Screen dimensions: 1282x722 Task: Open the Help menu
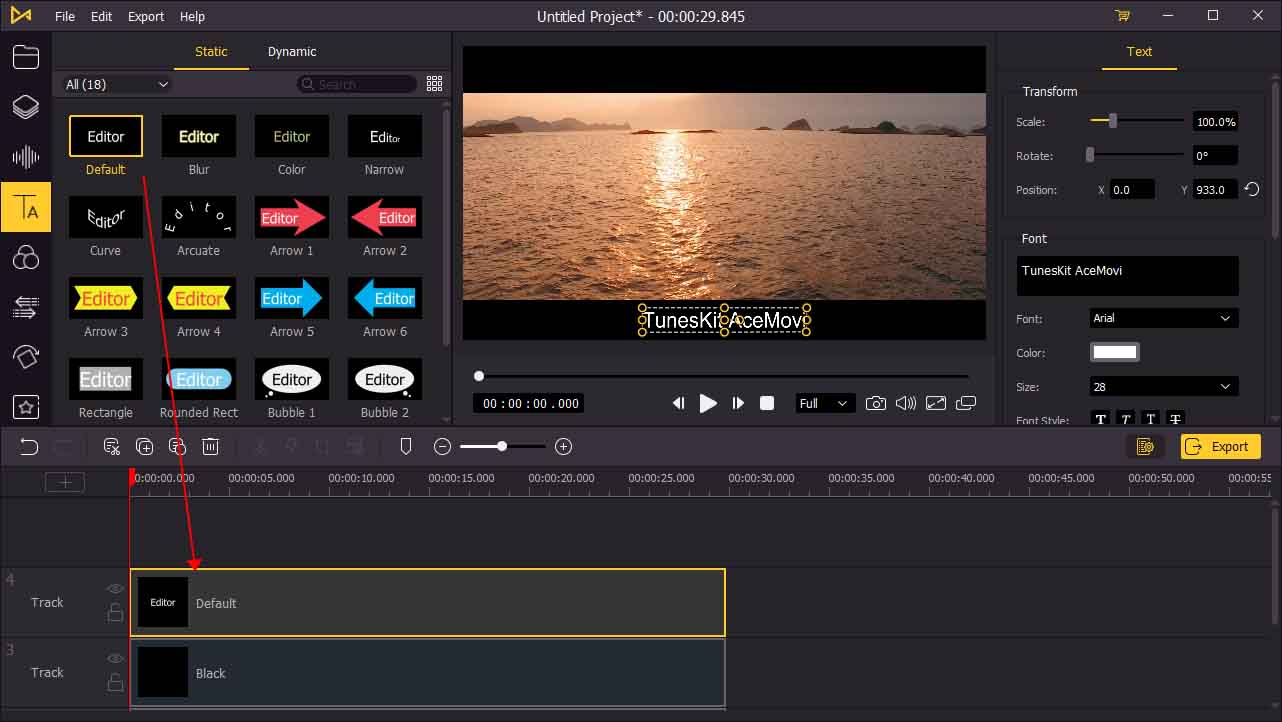point(192,16)
